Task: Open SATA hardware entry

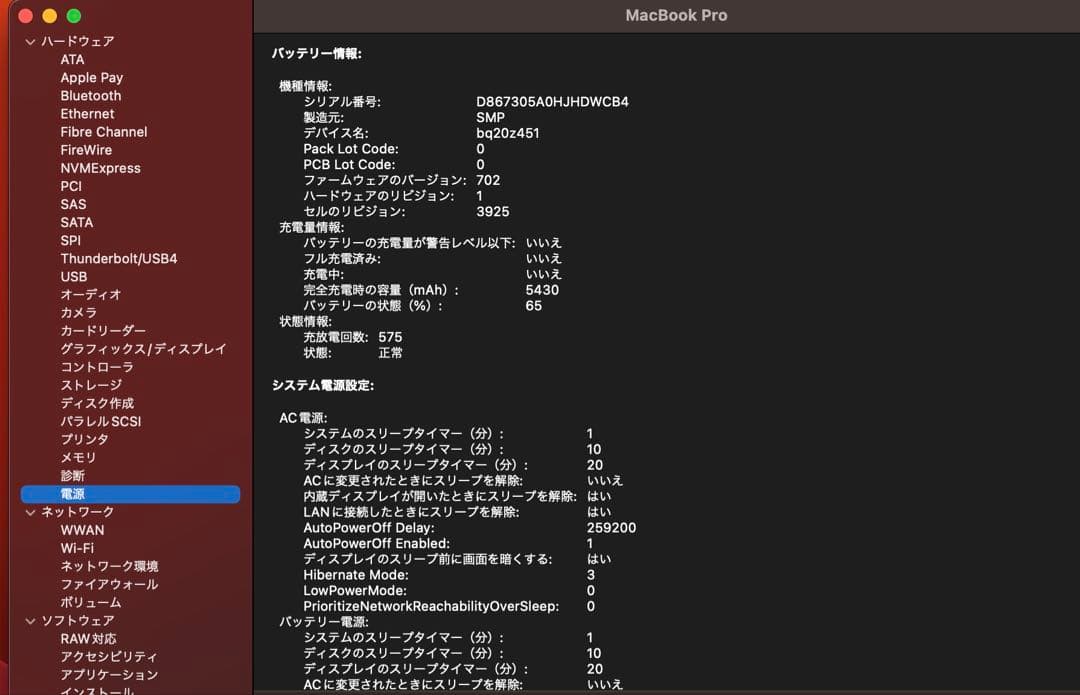Action: point(76,222)
